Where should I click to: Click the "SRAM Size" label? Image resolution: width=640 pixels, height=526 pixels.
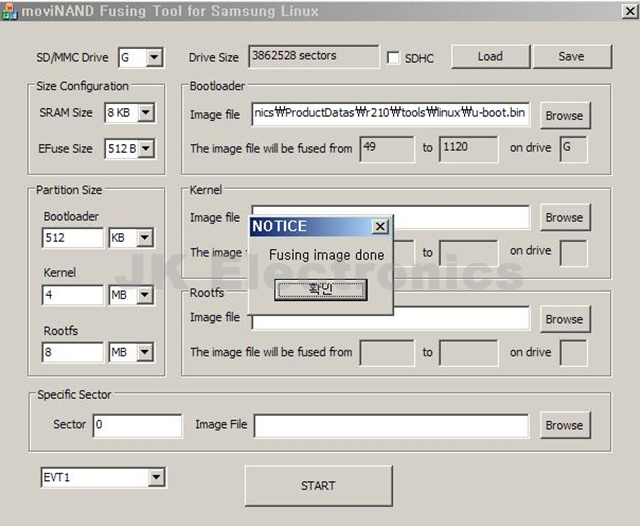66,113
